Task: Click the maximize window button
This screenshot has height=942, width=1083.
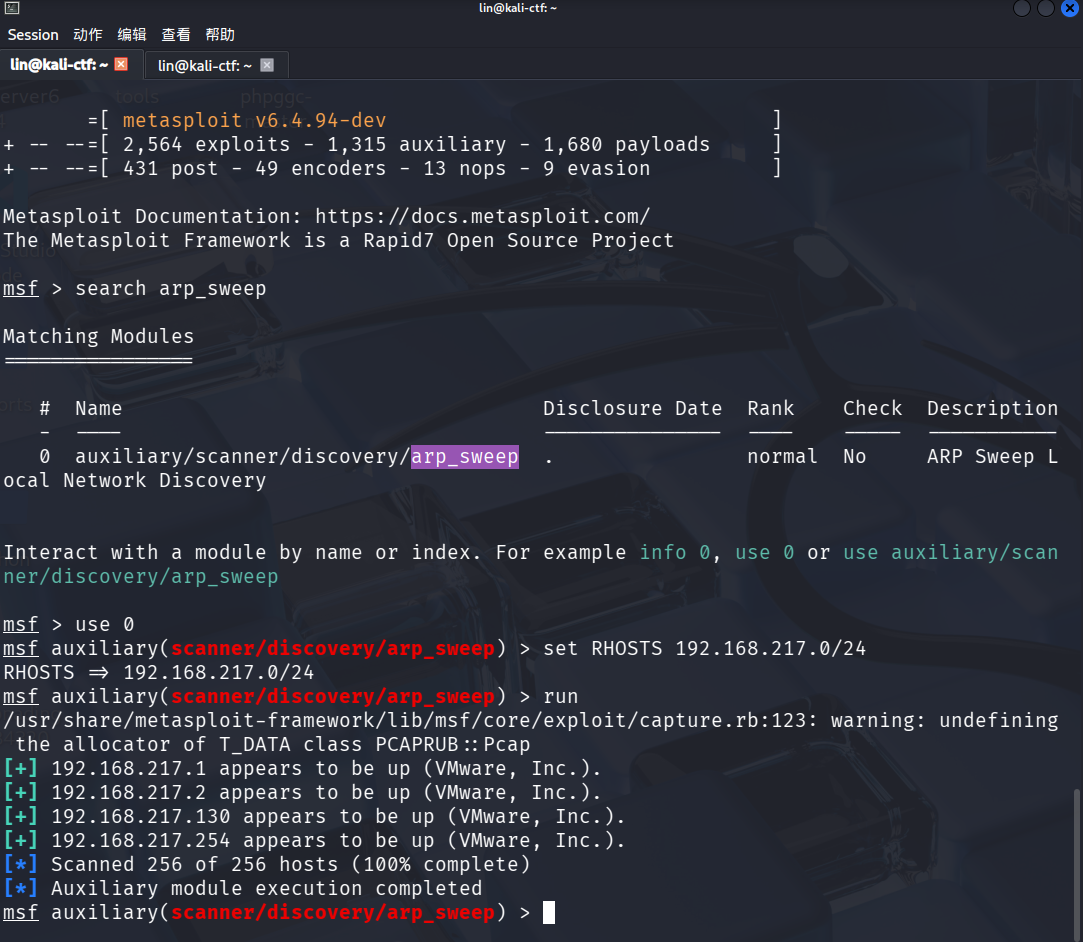Action: click(x=1046, y=8)
